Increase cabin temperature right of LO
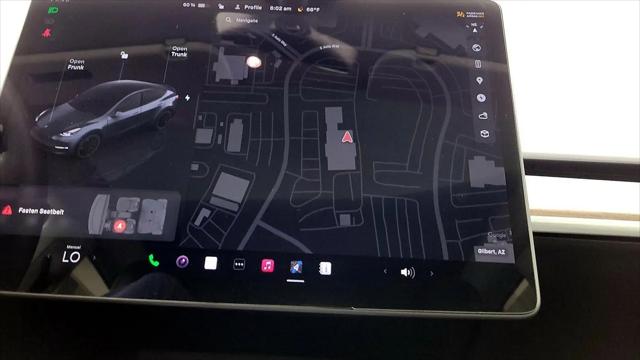The height and width of the screenshot is (360, 640). pyautogui.click(x=94, y=258)
